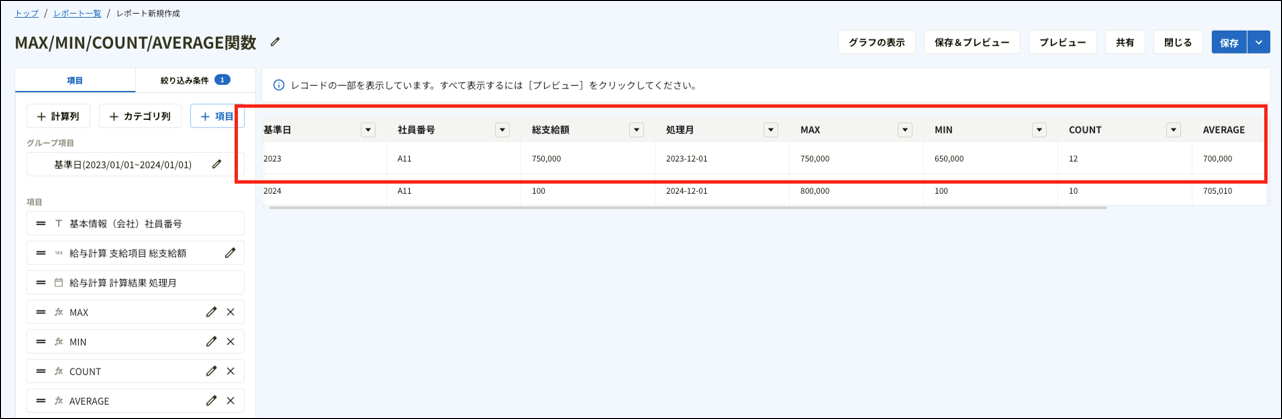The image size is (1282, 419).
Task: Click the pencil icon beside the report title
Action: (276, 42)
